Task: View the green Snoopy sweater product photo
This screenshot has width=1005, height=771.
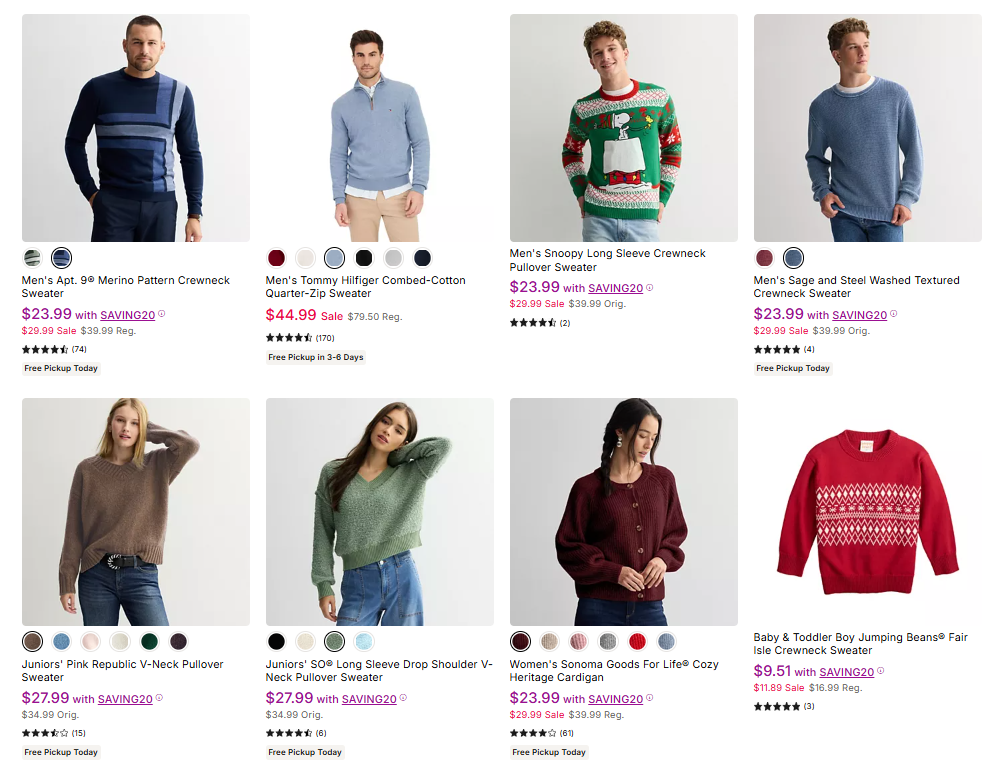Action: pyautogui.click(x=623, y=128)
